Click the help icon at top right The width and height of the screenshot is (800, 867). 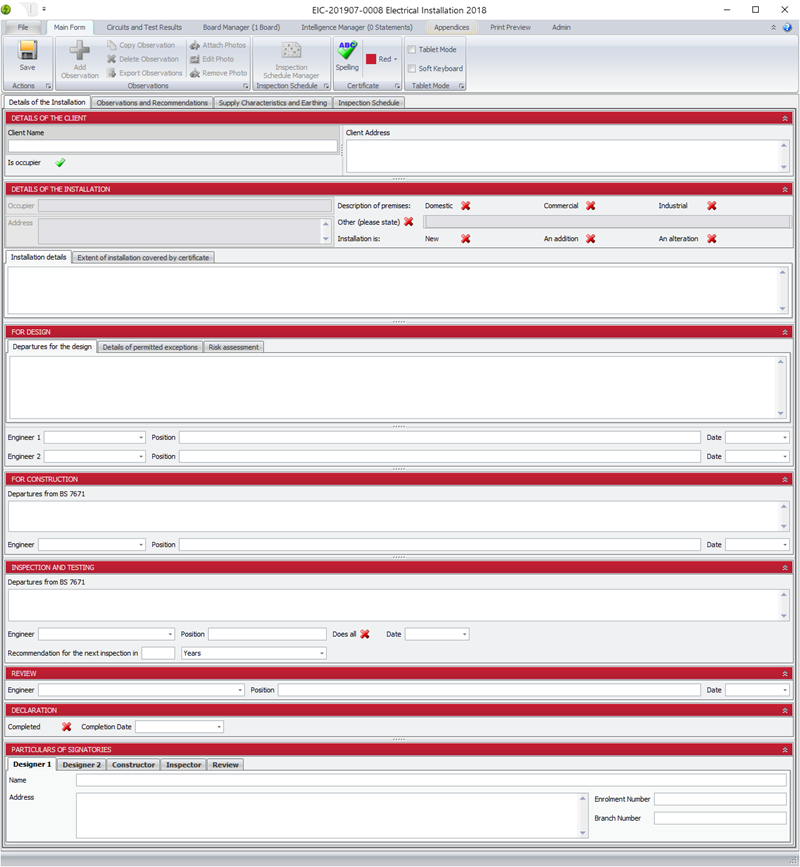(787, 27)
